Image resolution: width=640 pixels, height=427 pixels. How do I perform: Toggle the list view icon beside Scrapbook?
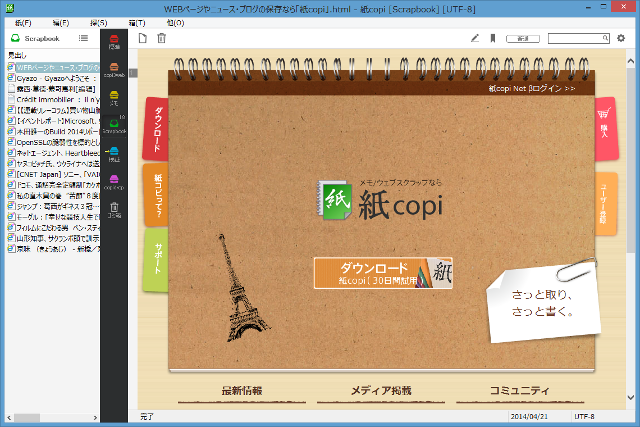[83, 38]
